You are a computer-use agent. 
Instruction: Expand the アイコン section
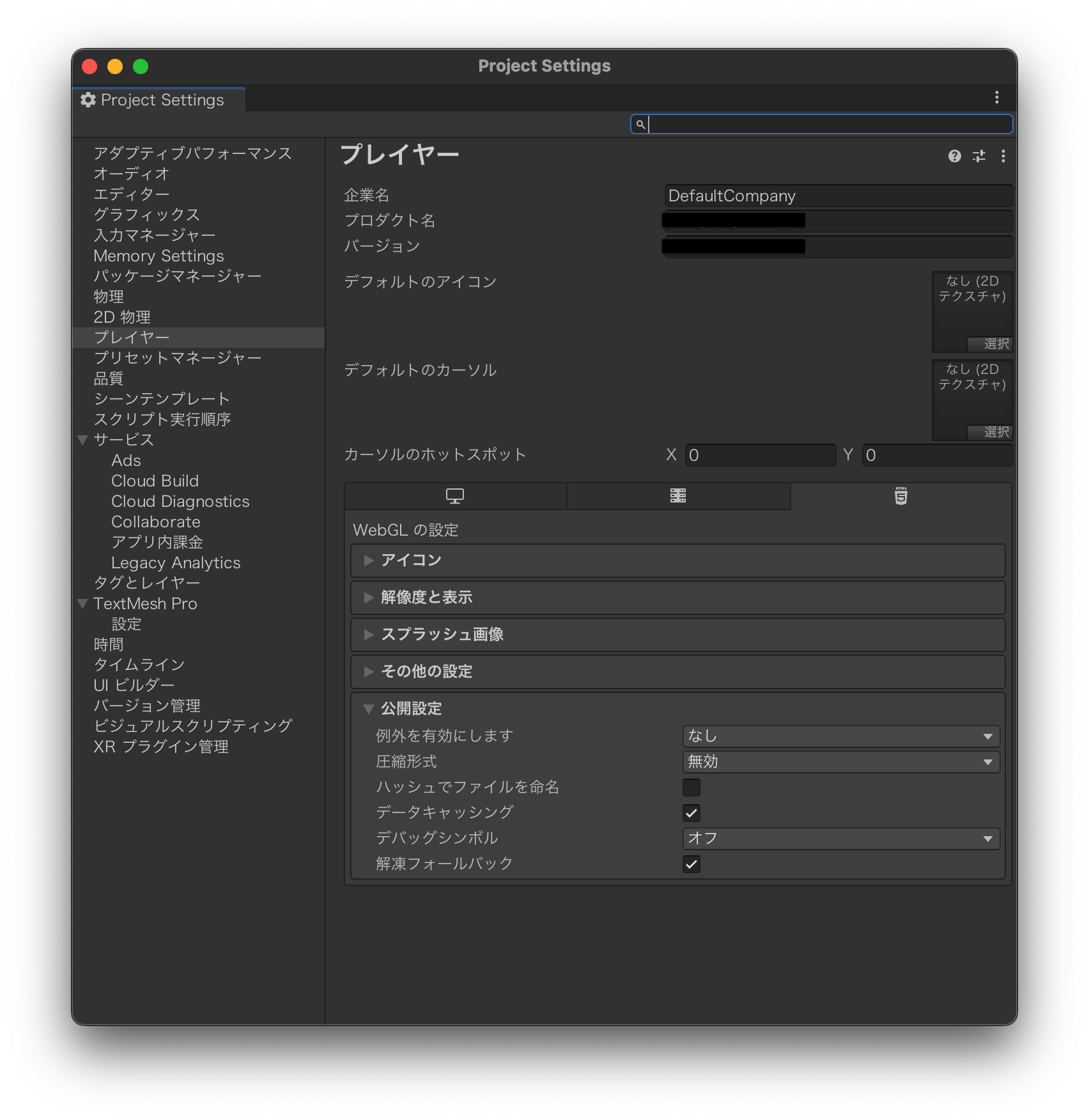pyautogui.click(x=678, y=561)
